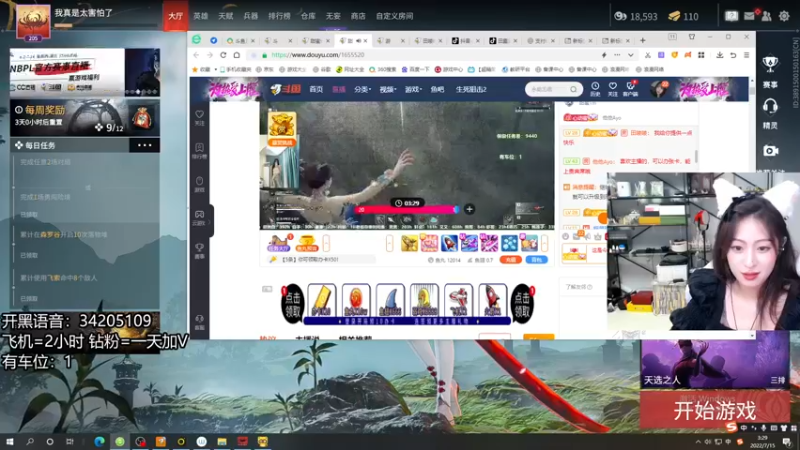Open File Explorer from the taskbar
Viewport: 800px width, 450px height.
[x=222, y=441]
